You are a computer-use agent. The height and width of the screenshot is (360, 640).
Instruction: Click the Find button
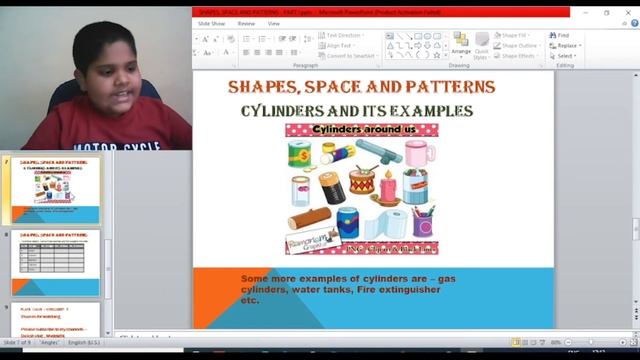559,36
